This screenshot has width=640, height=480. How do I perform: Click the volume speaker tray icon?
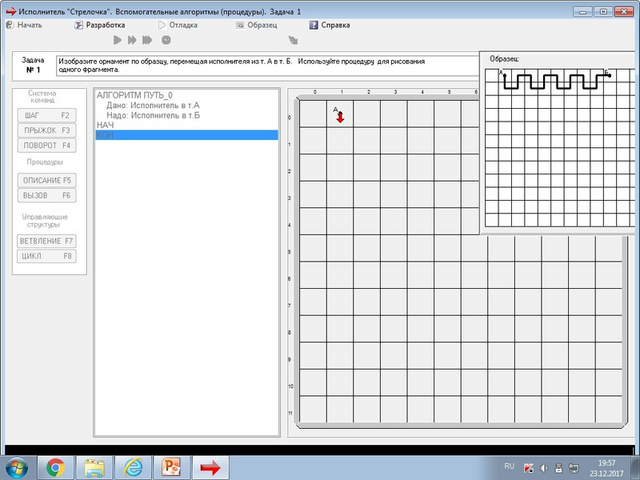click(x=544, y=468)
